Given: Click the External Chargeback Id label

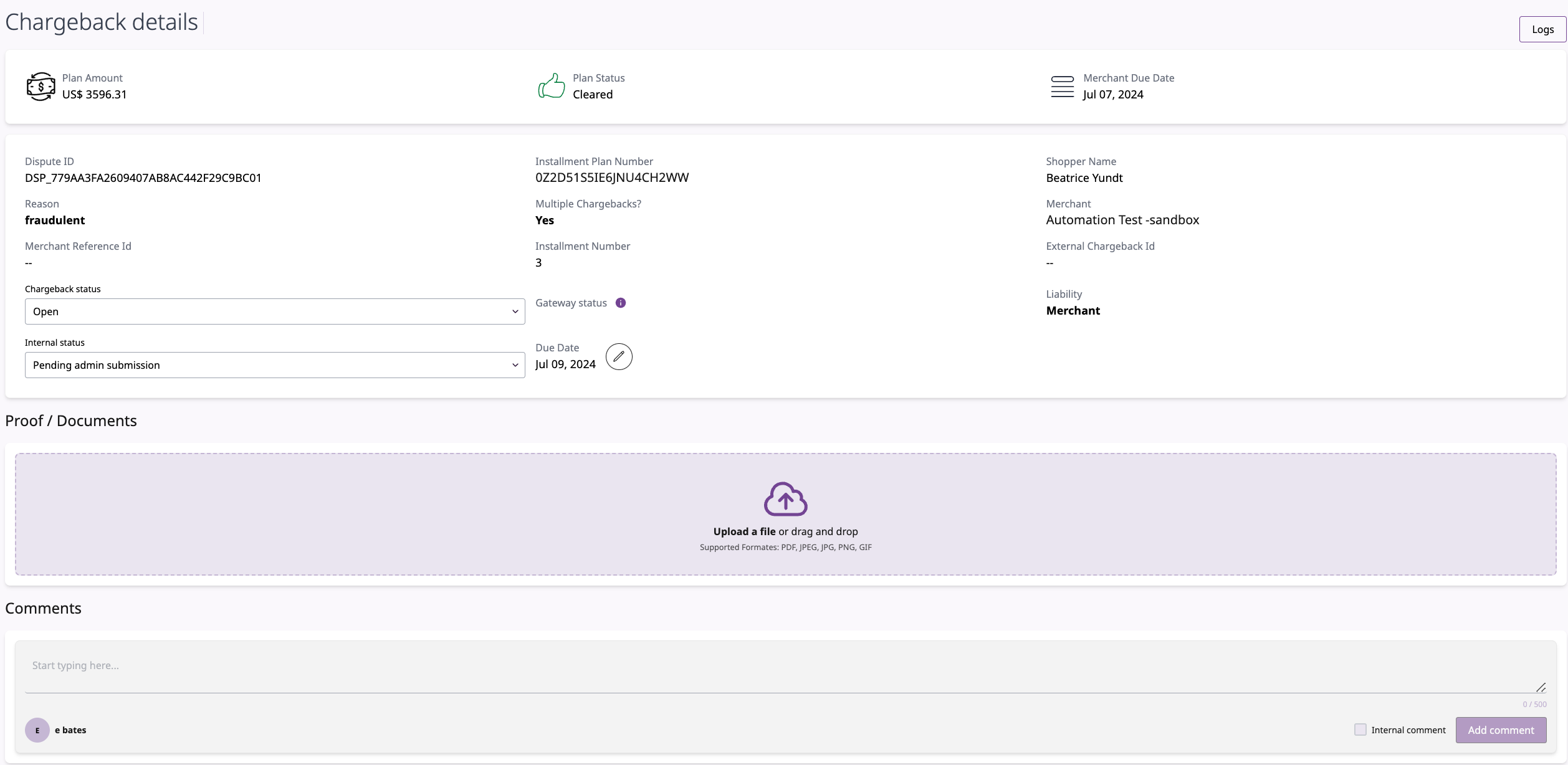Looking at the screenshot, I should click(1100, 247).
